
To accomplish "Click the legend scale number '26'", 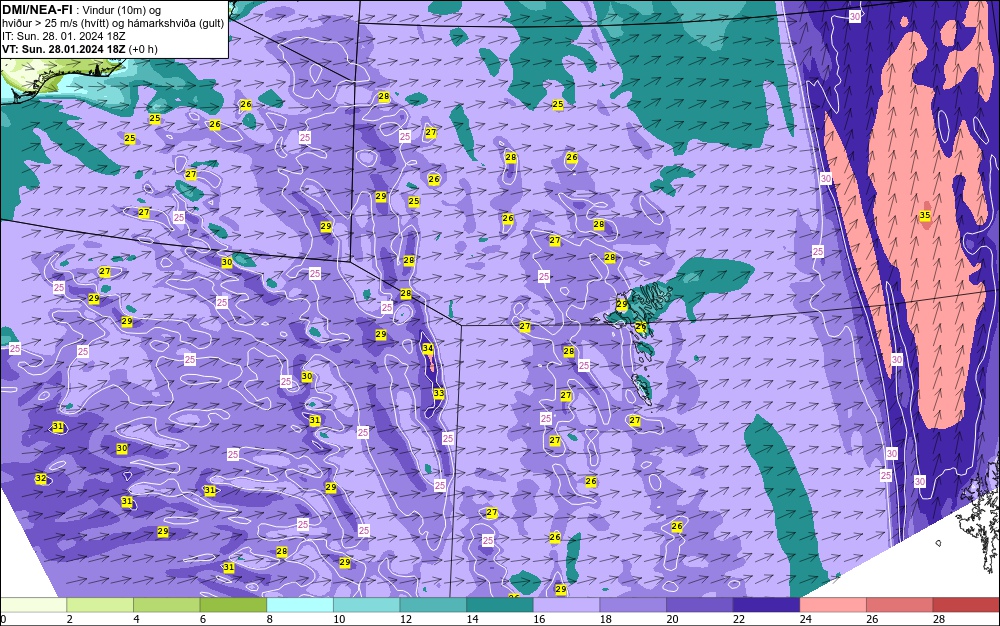I will point(872,619).
